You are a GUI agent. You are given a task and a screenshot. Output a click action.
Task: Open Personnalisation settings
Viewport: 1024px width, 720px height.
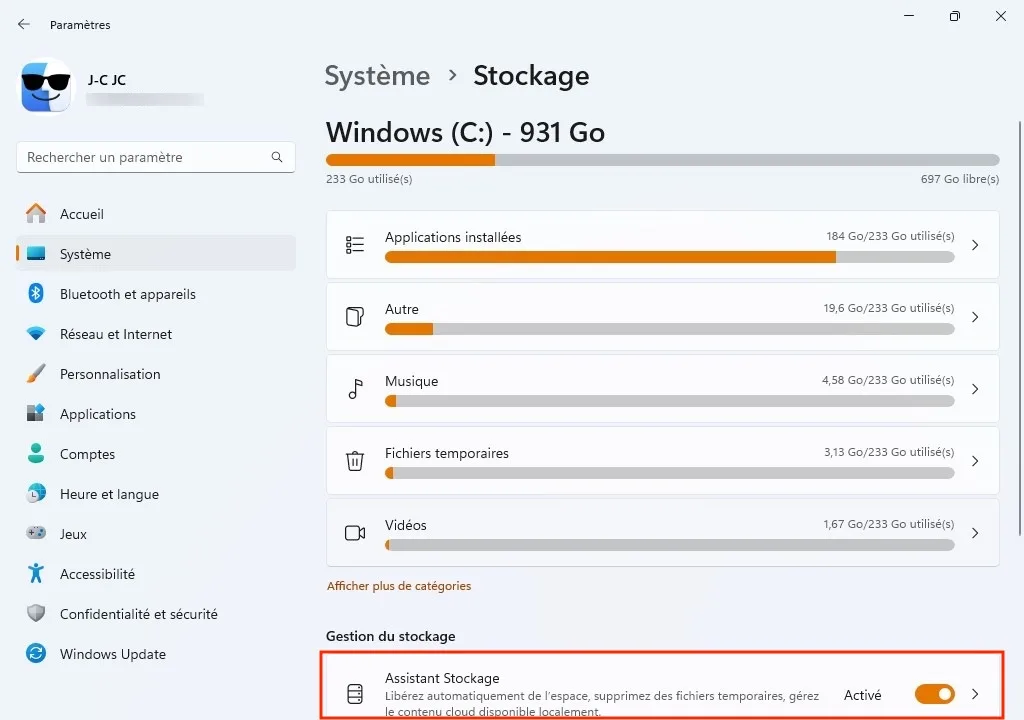155,374
